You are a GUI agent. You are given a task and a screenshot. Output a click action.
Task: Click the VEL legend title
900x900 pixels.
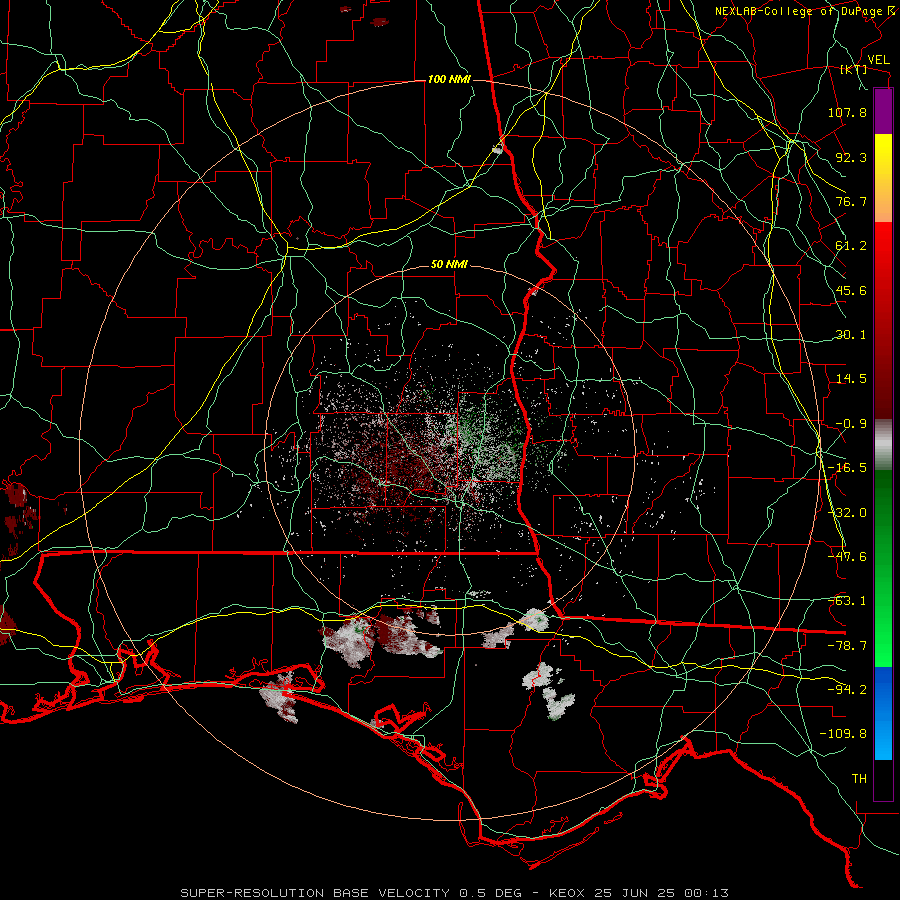[878, 60]
